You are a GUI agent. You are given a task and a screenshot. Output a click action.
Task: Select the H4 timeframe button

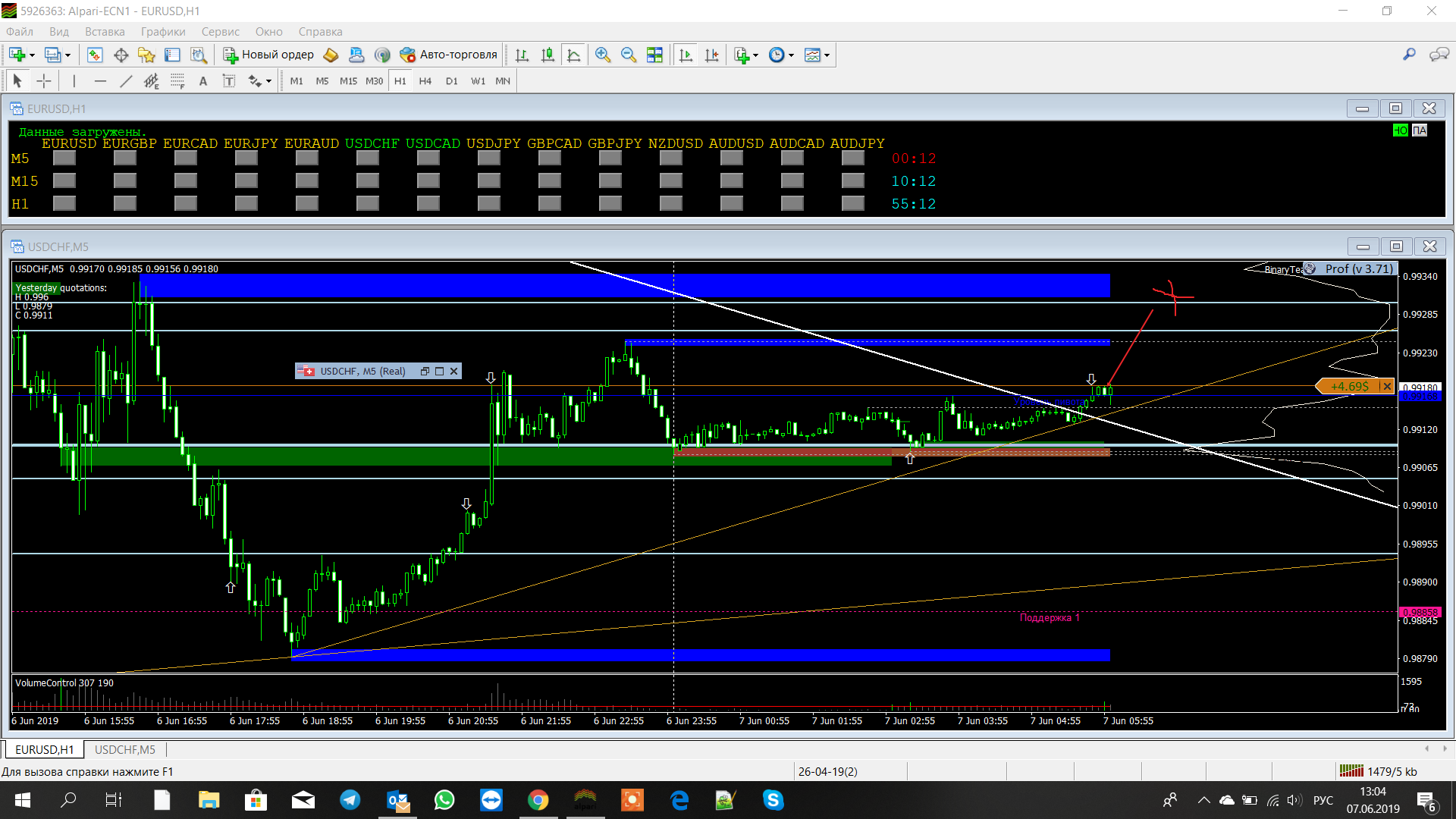tap(425, 81)
